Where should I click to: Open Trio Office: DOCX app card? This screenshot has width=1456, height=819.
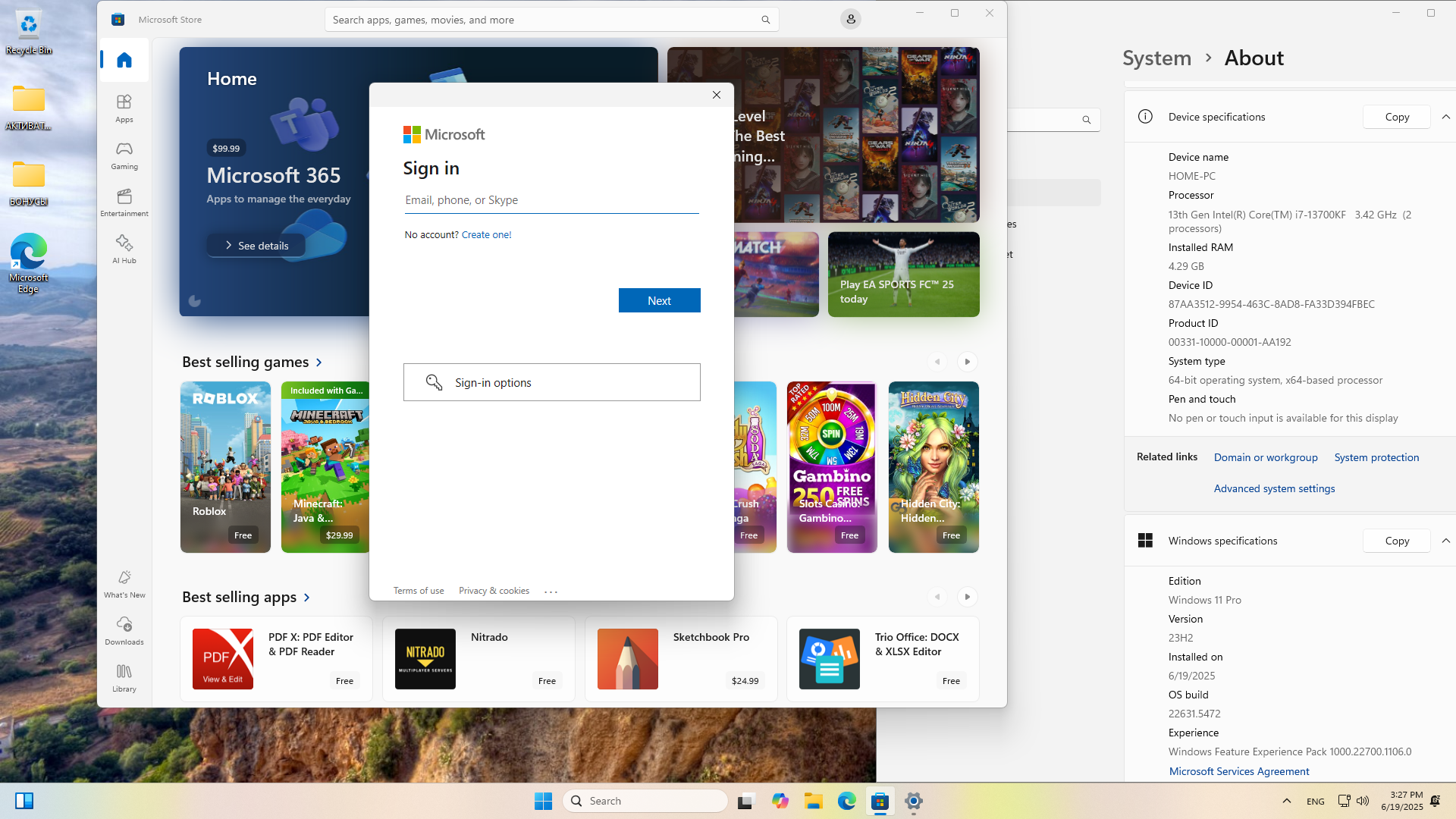pos(883,659)
